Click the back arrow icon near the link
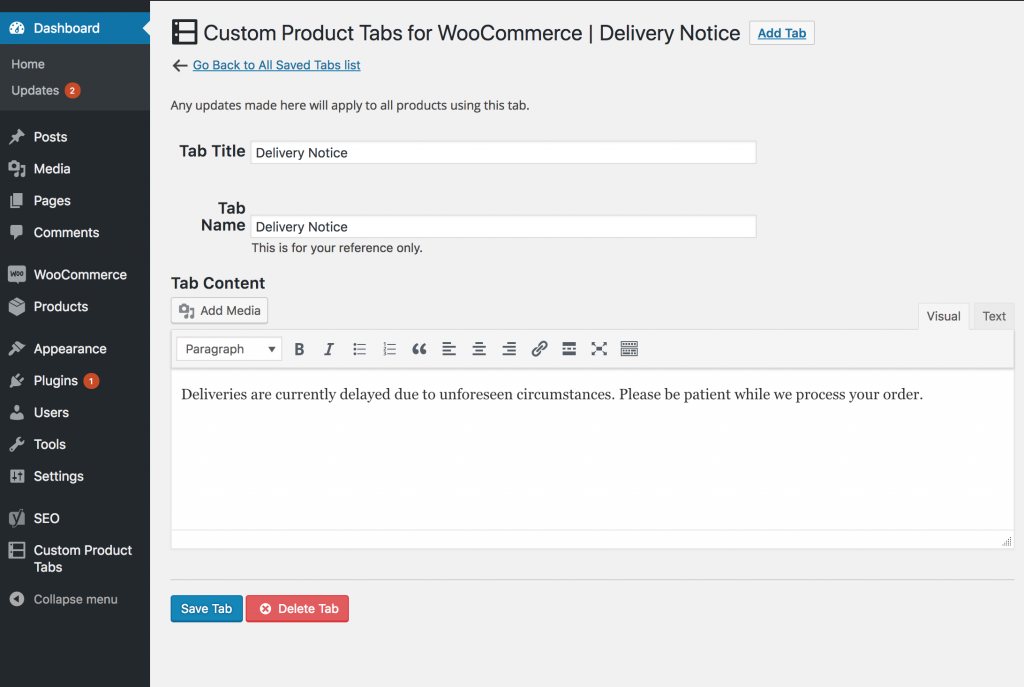The height and width of the screenshot is (687, 1024). click(180, 65)
